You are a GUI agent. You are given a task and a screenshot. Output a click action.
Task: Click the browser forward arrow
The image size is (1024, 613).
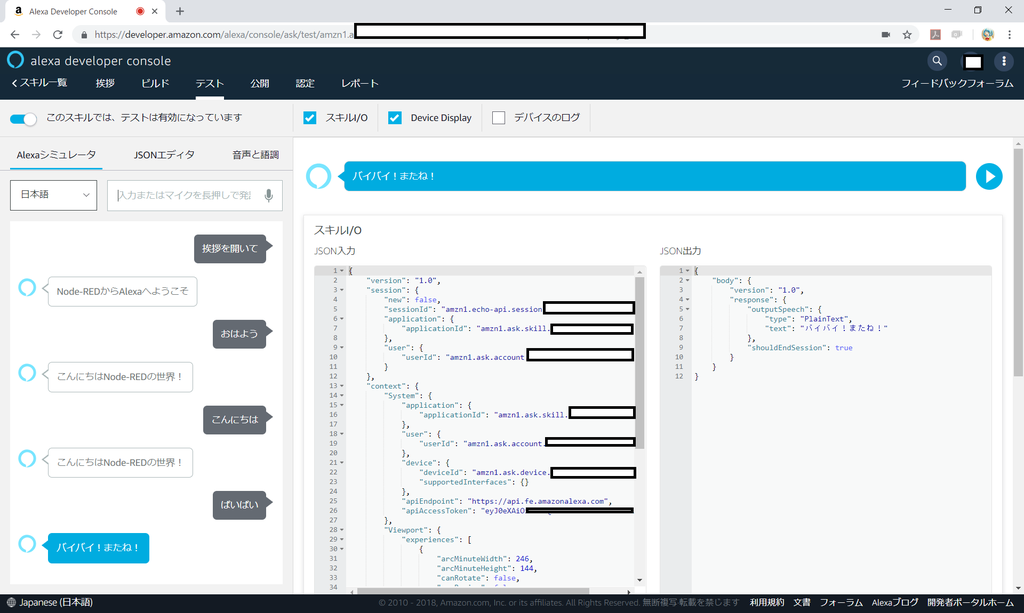click(x=36, y=35)
